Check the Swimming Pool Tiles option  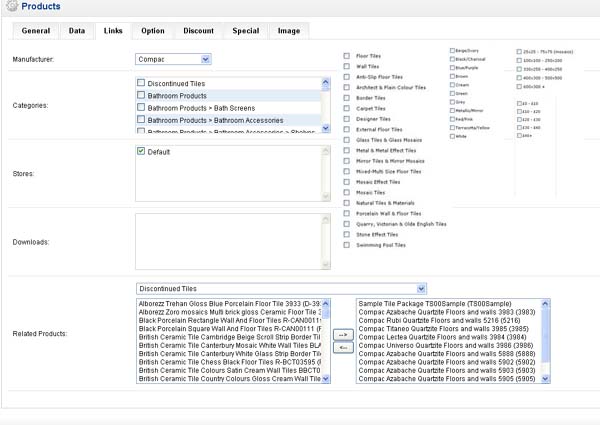tap(346, 245)
